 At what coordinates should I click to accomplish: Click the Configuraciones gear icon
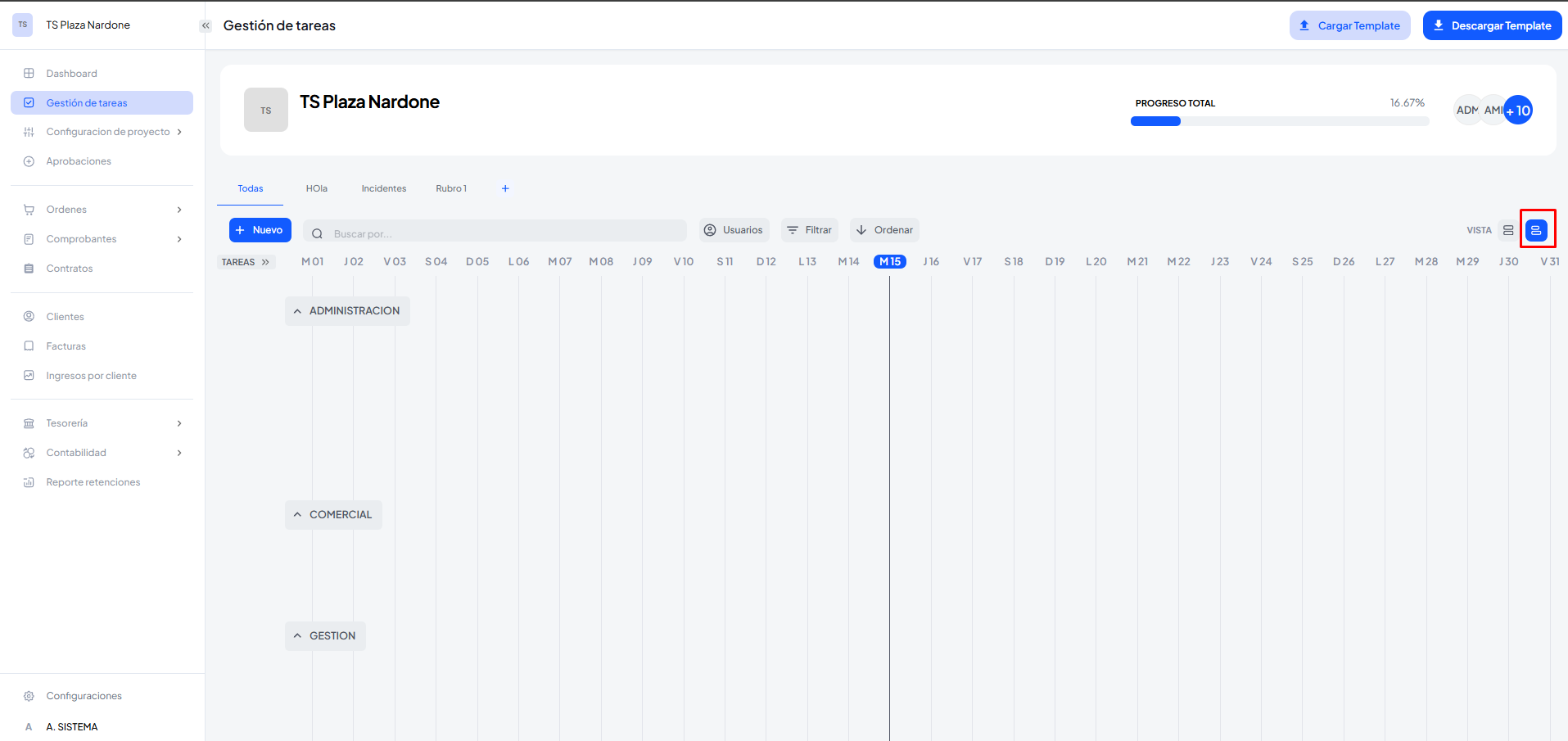point(29,696)
